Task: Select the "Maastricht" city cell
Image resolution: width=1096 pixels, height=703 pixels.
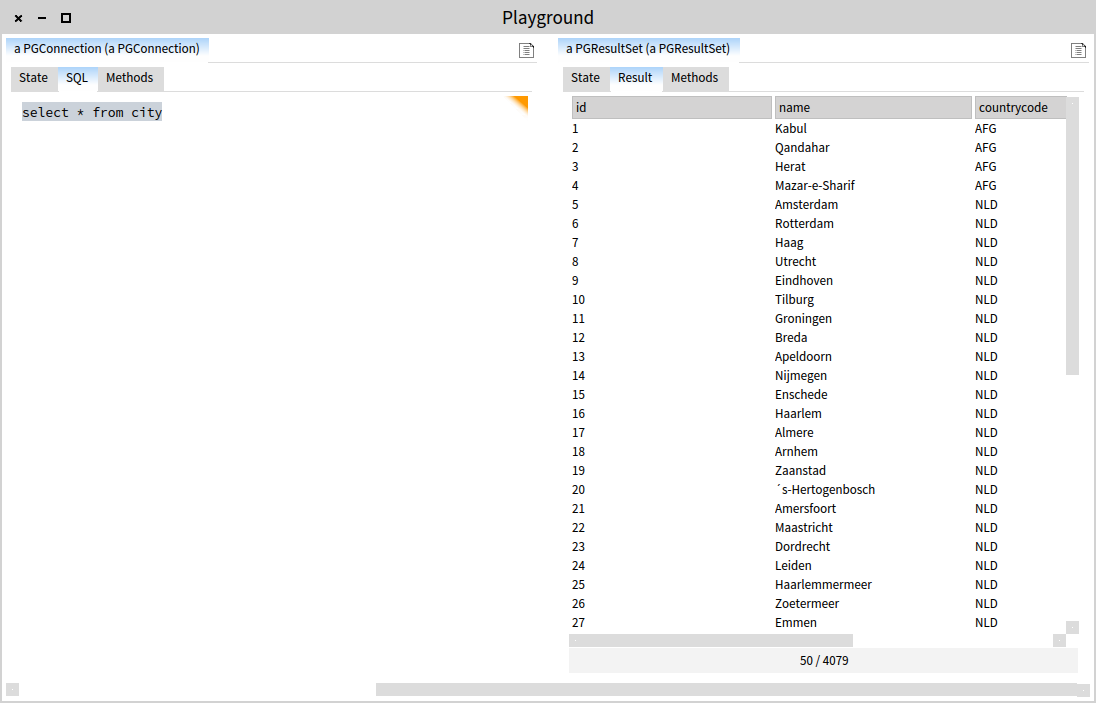Action: 804,528
